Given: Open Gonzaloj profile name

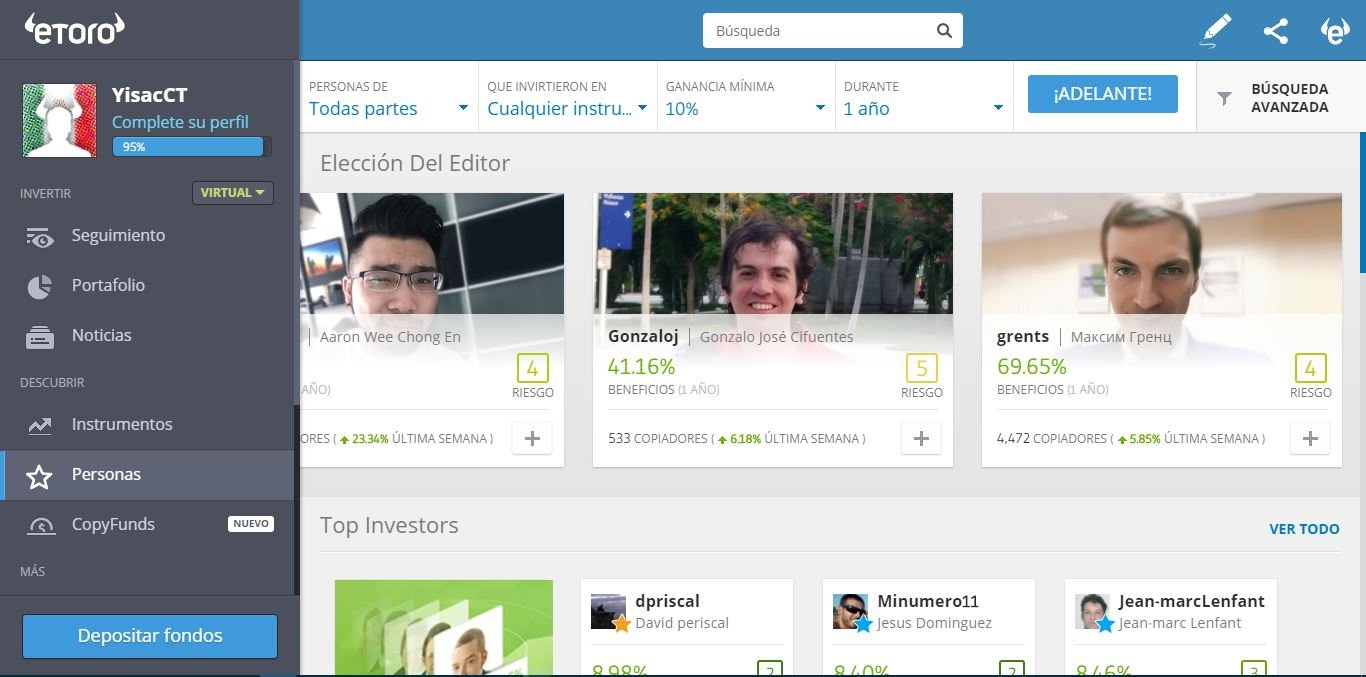Looking at the screenshot, I should pyautogui.click(x=643, y=337).
